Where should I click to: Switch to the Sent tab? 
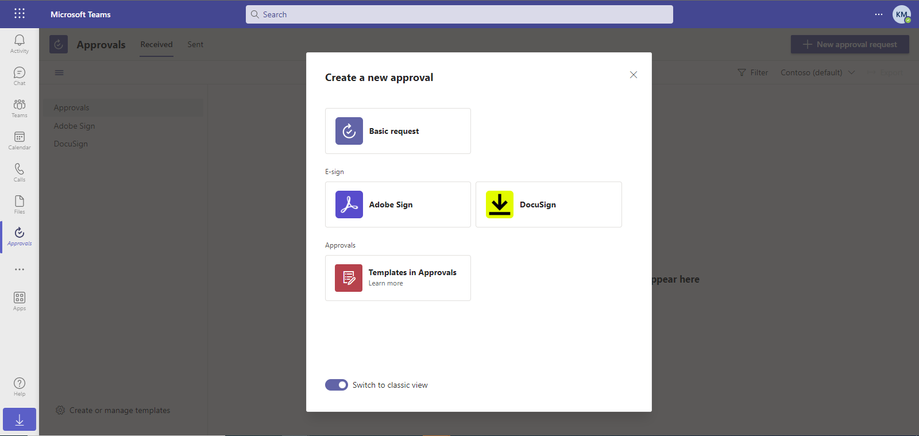click(x=195, y=45)
